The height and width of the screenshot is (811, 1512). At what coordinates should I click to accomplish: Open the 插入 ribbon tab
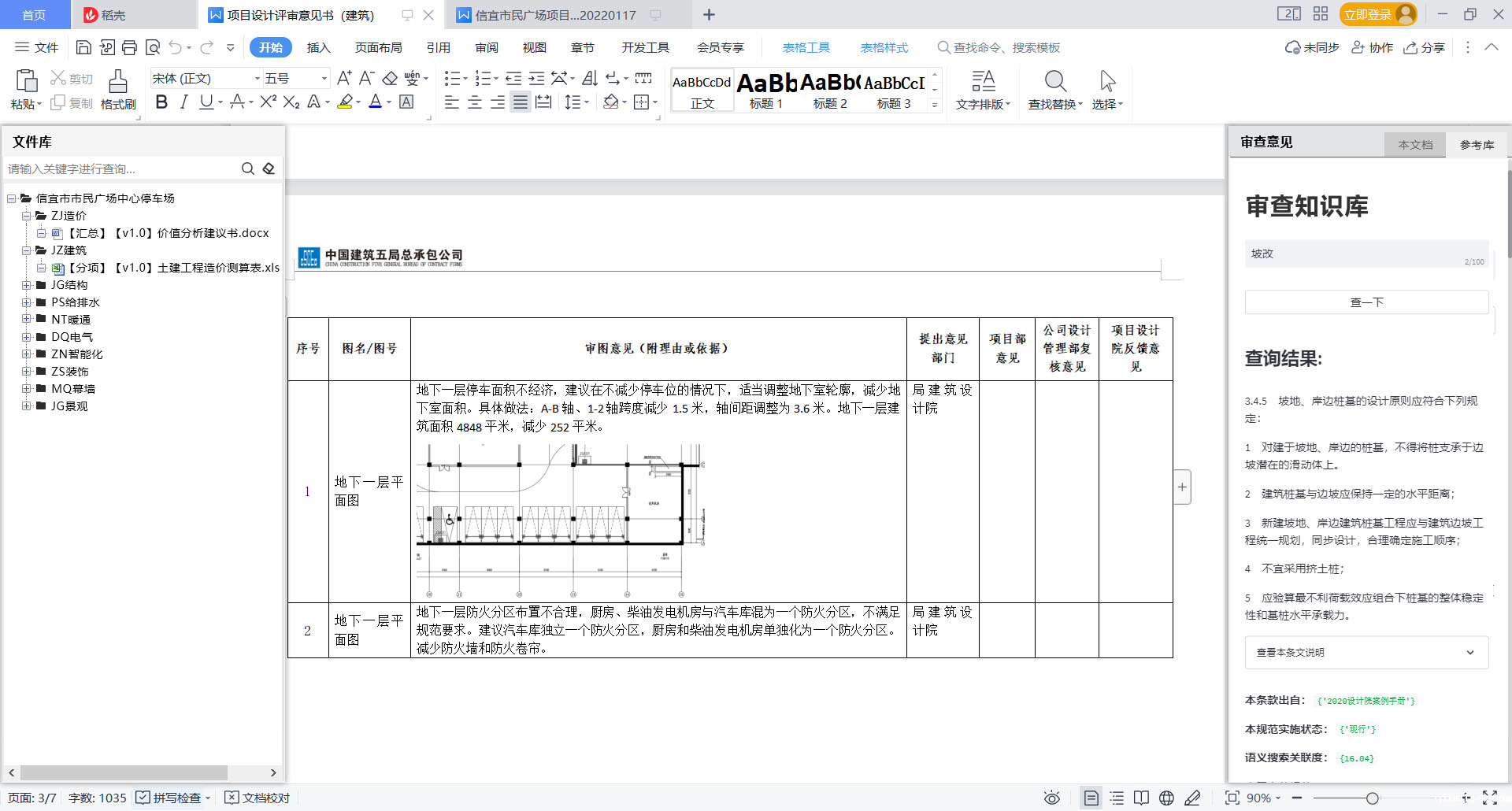click(318, 48)
